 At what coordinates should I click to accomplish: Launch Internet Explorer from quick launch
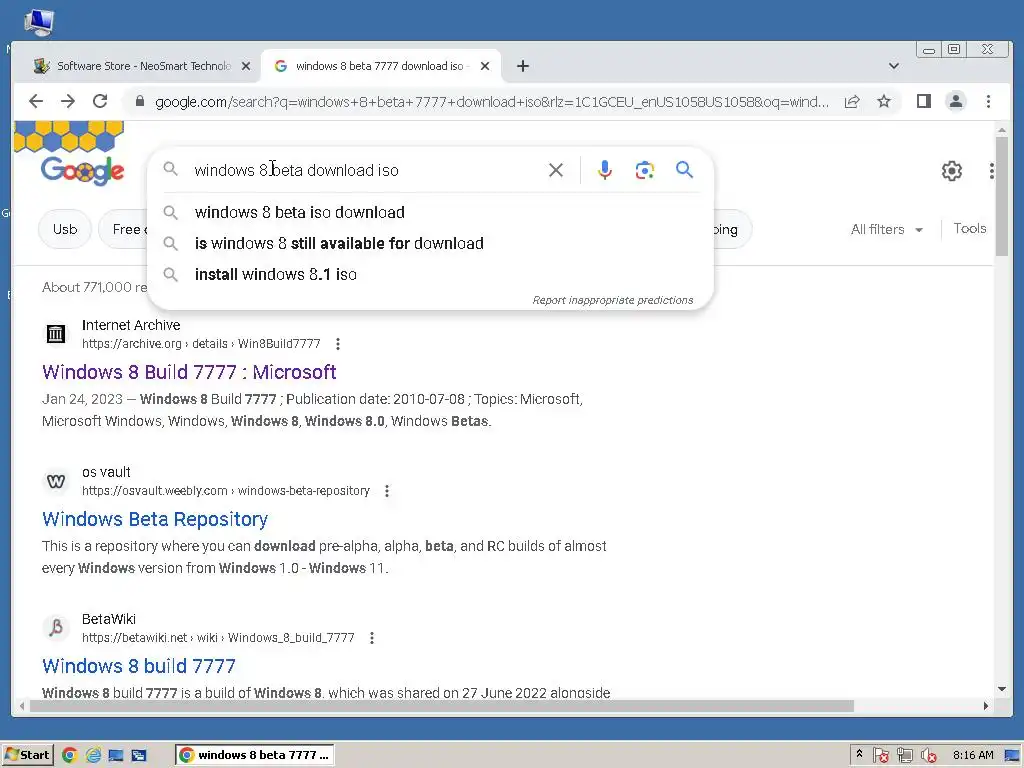coord(93,755)
